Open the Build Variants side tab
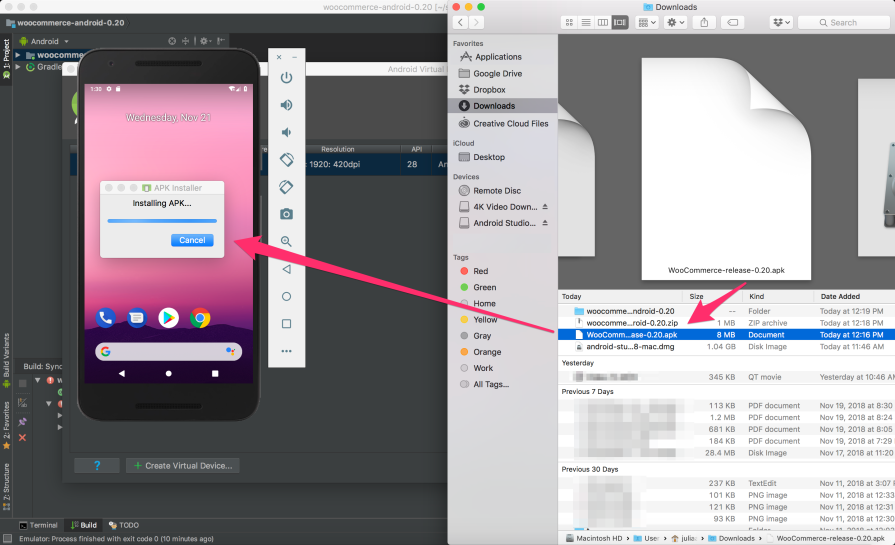Screen dimensions: 895x545 [6, 360]
